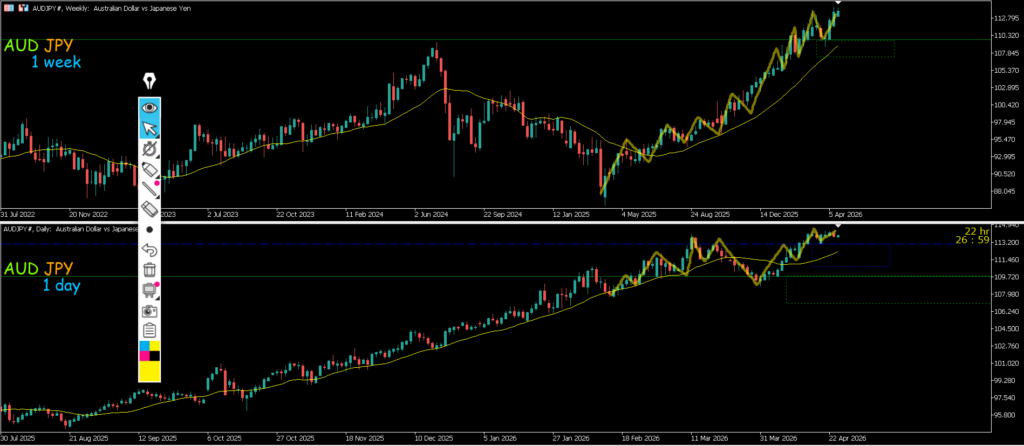The width and height of the screenshot is (1024, 446).
Task: Click the '22 Apr 2026' date label
Action: (x=848, y=438)
